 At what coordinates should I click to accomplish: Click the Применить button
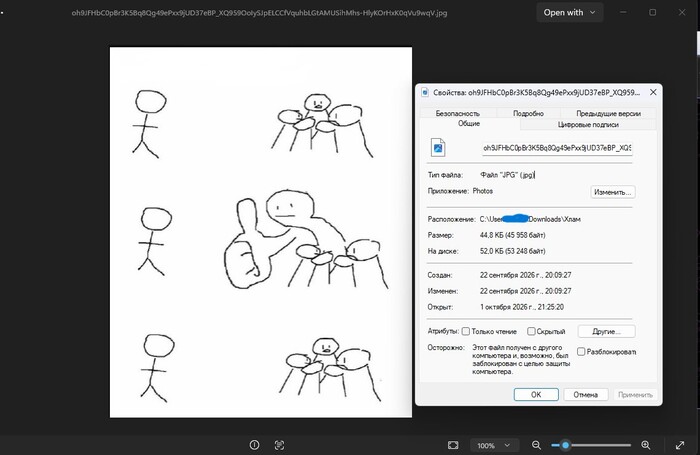coord(635,395)
